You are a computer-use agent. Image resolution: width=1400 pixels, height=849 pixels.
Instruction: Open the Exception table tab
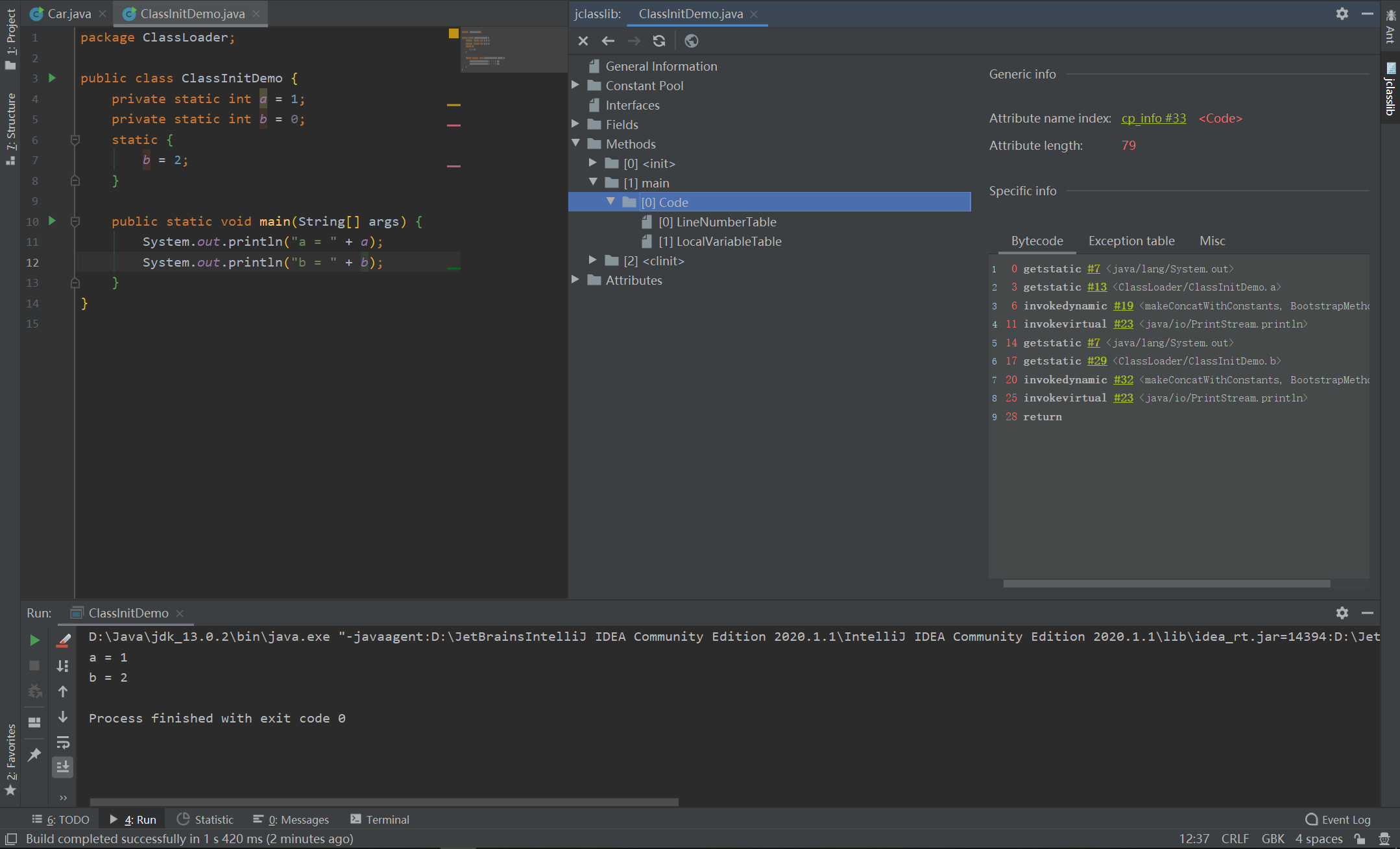[1131, 241]
